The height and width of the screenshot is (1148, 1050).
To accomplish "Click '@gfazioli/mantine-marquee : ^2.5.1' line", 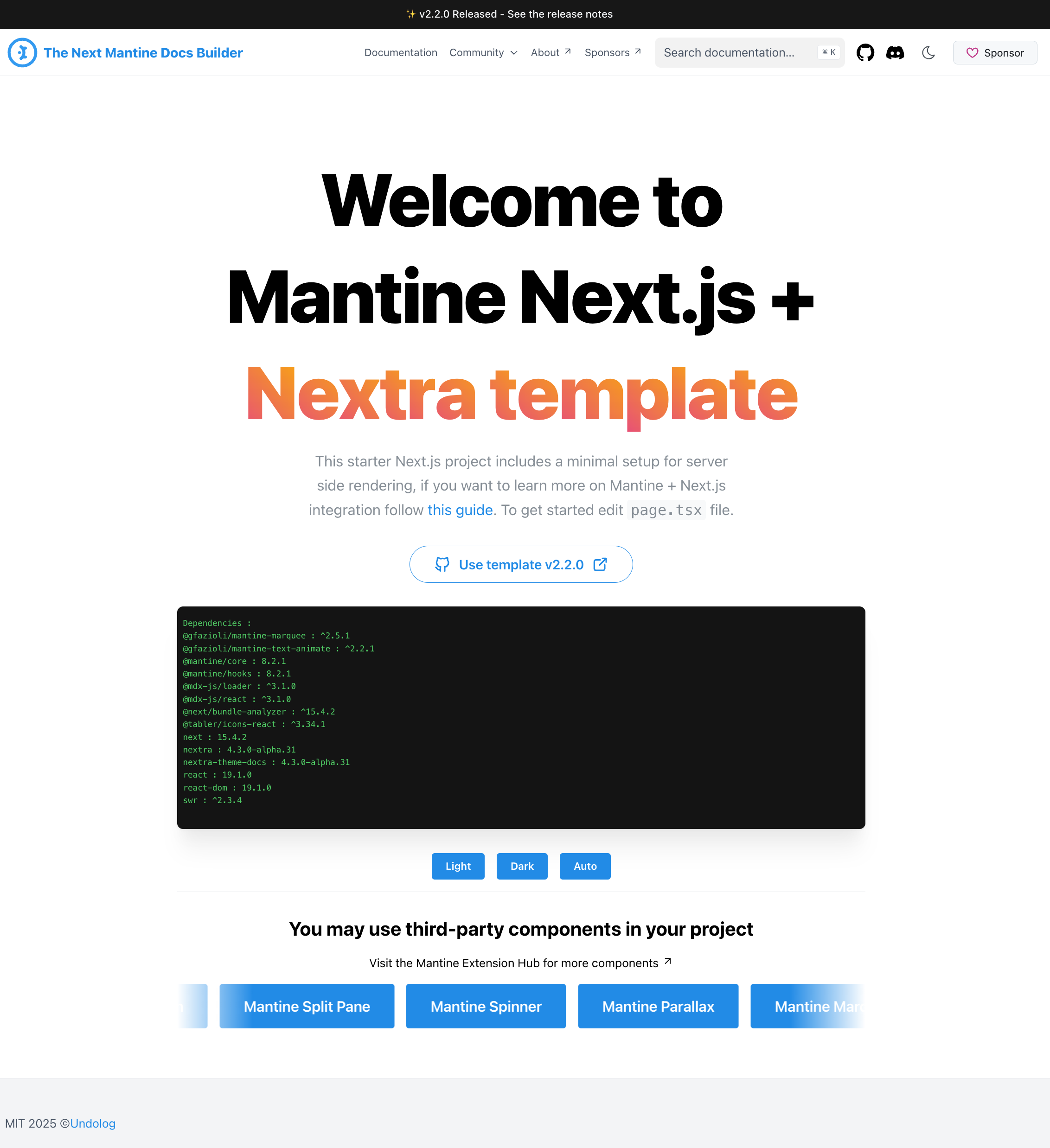I will [266, 636].
